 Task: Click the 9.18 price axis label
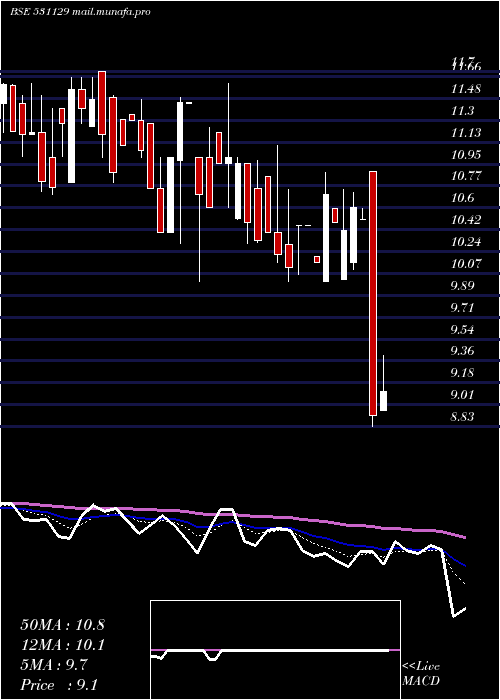462,372
